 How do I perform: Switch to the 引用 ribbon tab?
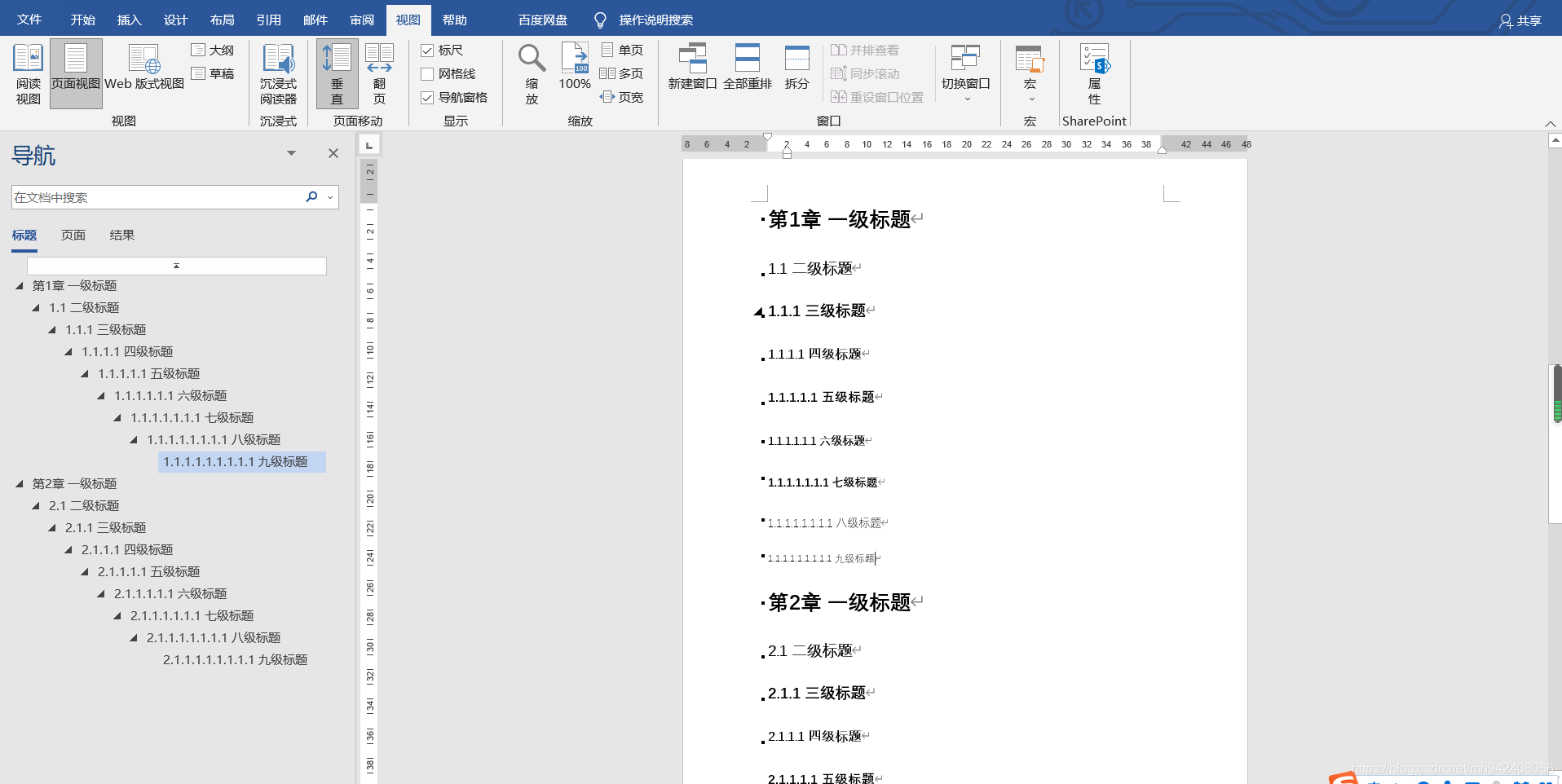click(269, 19)
